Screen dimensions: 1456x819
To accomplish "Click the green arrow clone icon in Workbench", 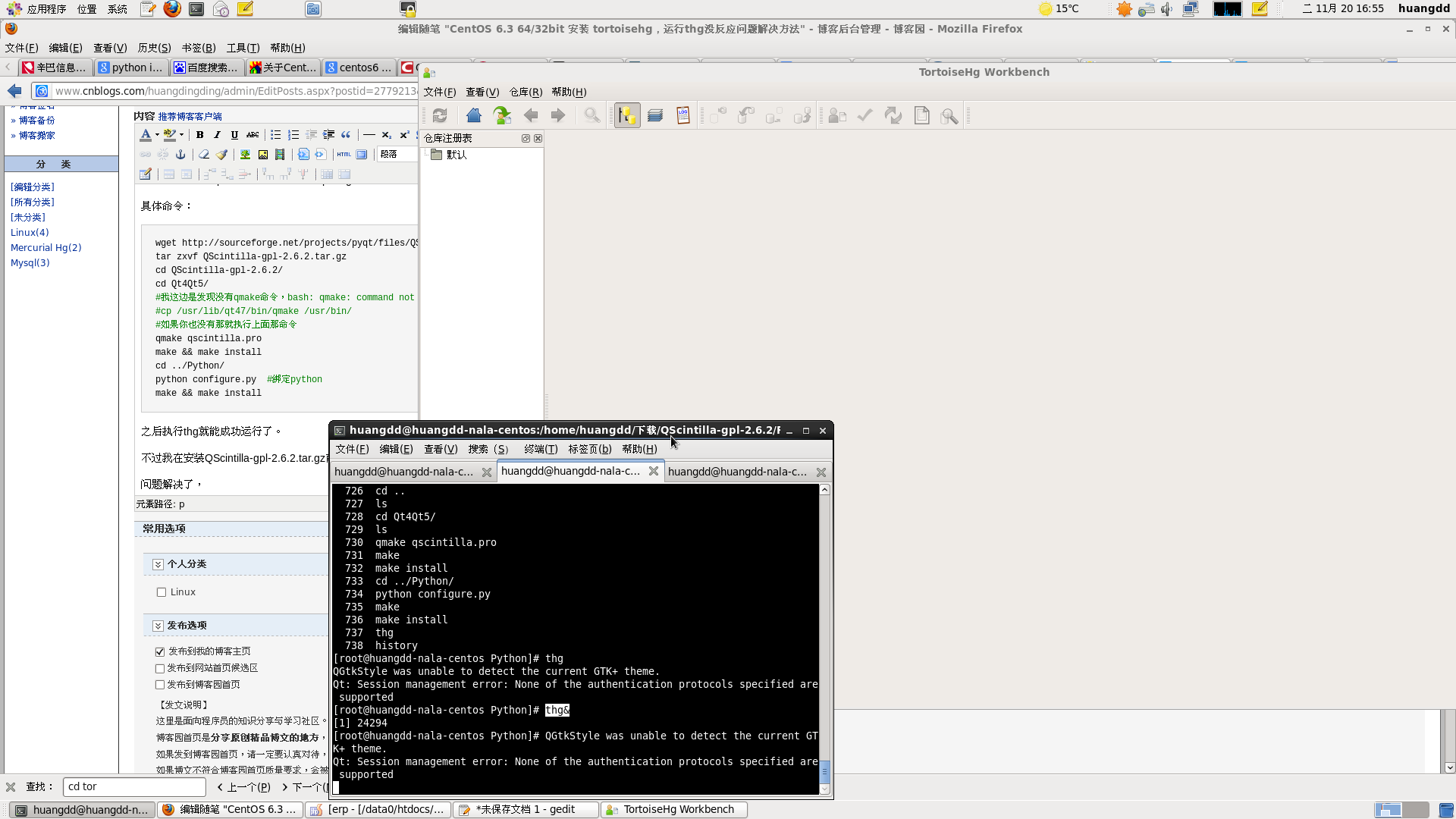I will 501,116.
